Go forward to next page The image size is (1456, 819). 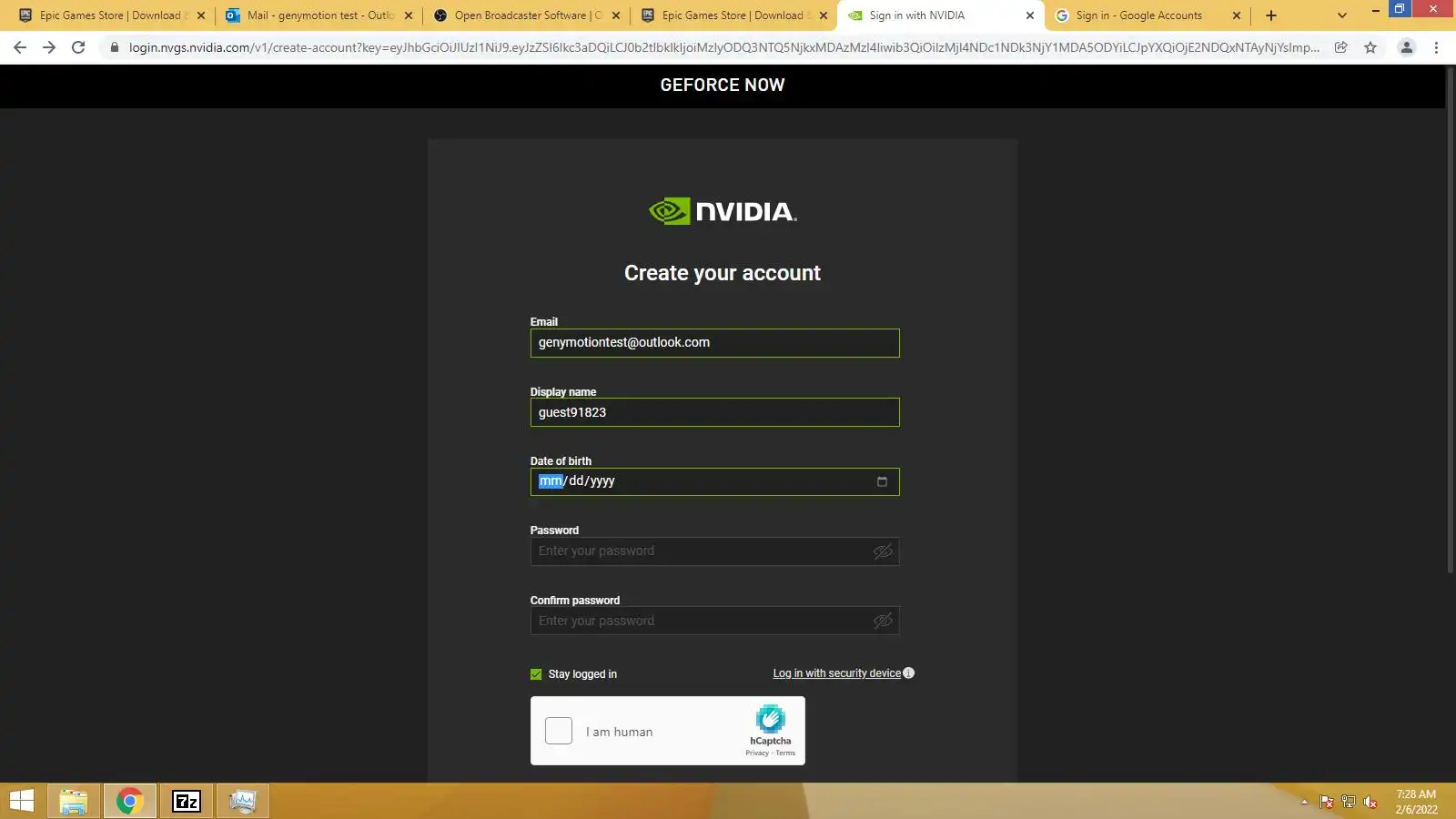pyautogui.click(x=49, y=47)
